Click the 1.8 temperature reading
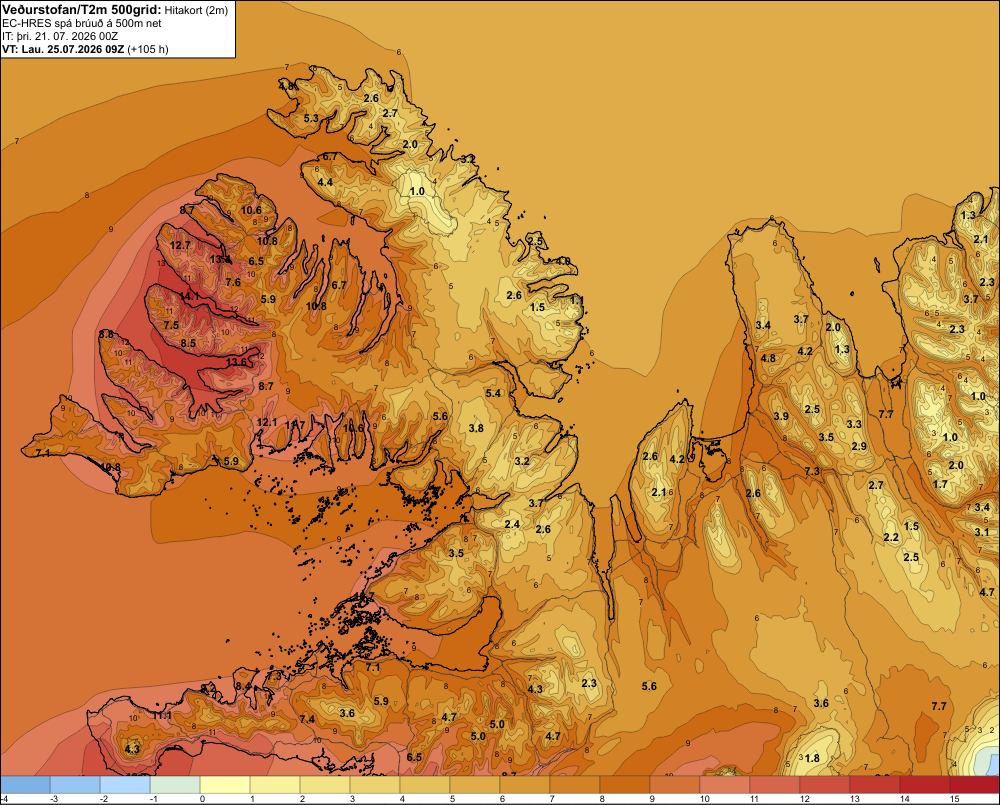 (x=812, y=758)
